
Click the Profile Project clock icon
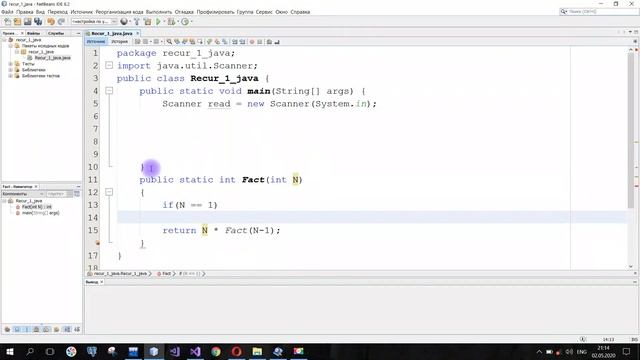click(185, 22)
